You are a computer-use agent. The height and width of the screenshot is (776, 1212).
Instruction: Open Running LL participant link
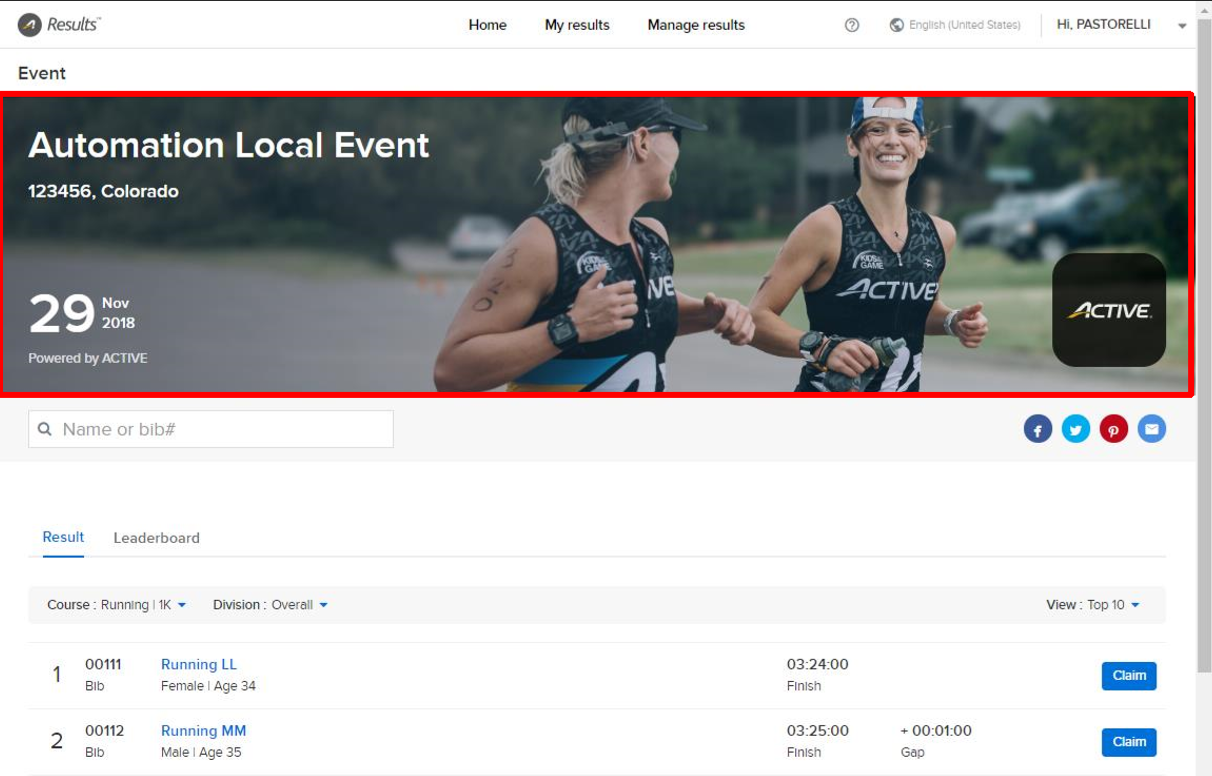(x=199, y=665)
